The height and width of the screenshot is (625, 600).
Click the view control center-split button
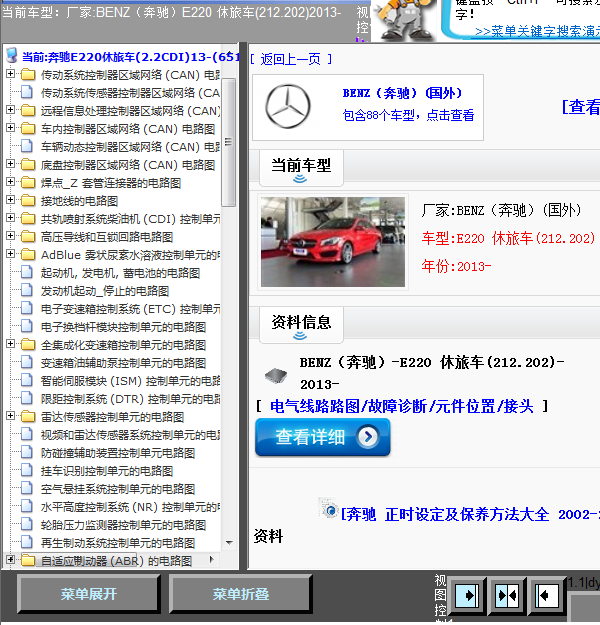pos(507,596)
